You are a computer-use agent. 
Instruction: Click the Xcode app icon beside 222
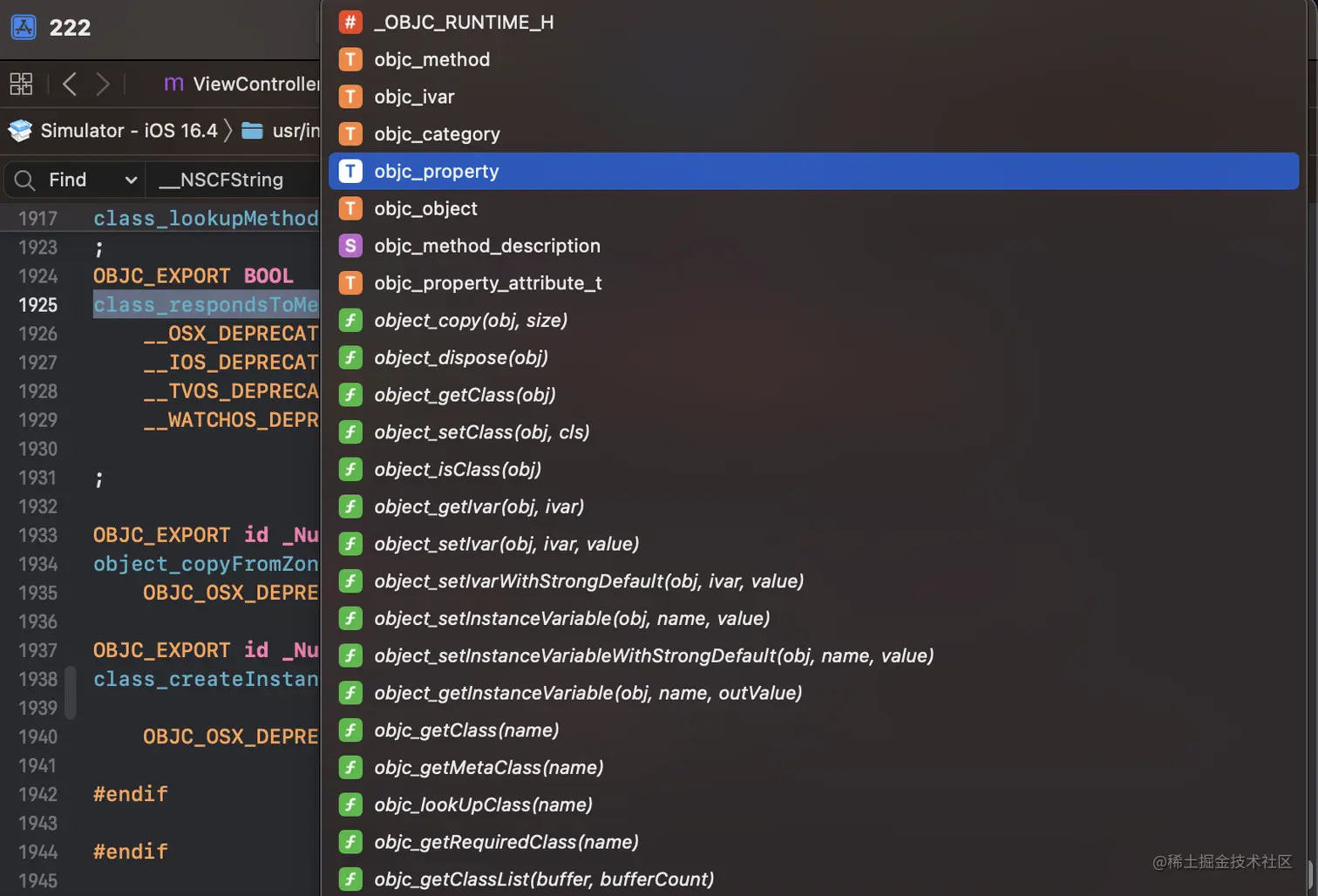pyautogui.click(x=24, y=27)
